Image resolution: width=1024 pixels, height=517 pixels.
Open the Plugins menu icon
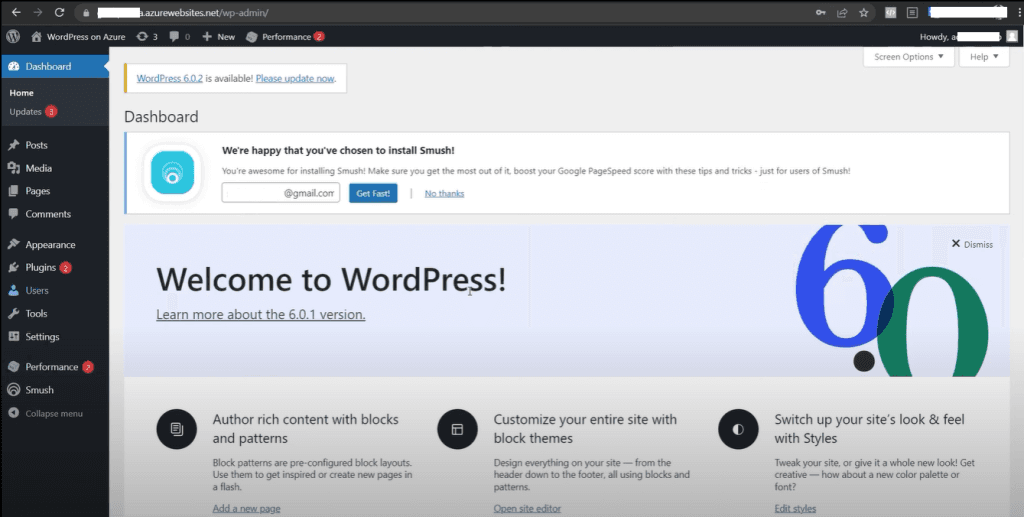(14, 268)
